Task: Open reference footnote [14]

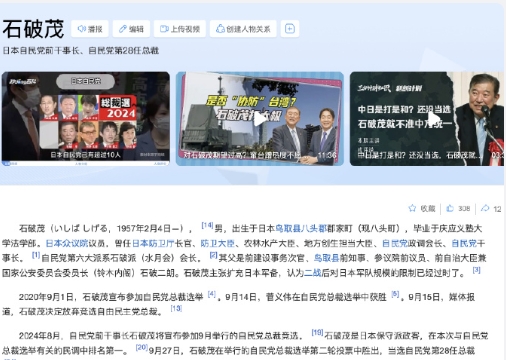Action: point(207,226)
